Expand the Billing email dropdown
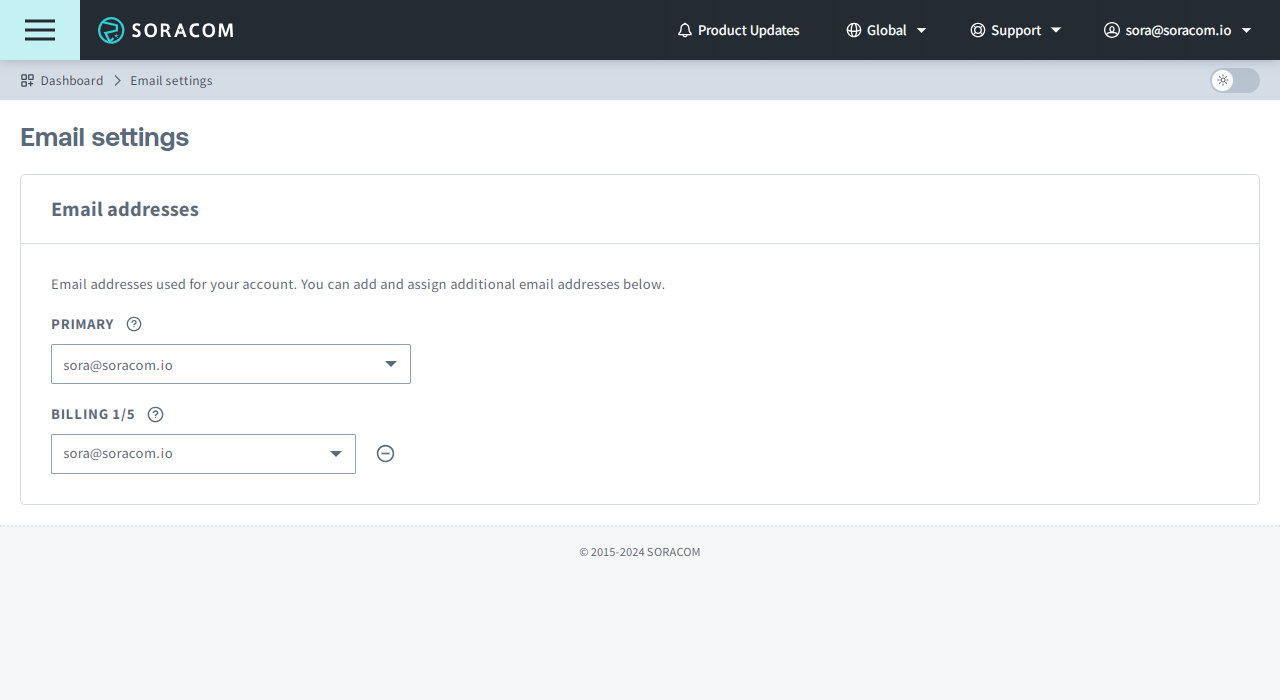This screenshot has width=1280, height=700. 336,454
